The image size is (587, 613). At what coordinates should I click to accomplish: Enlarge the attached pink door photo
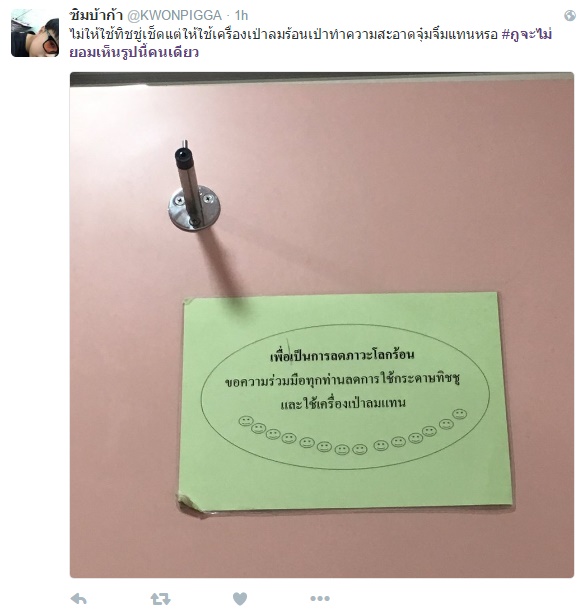[x=322, y=324]
